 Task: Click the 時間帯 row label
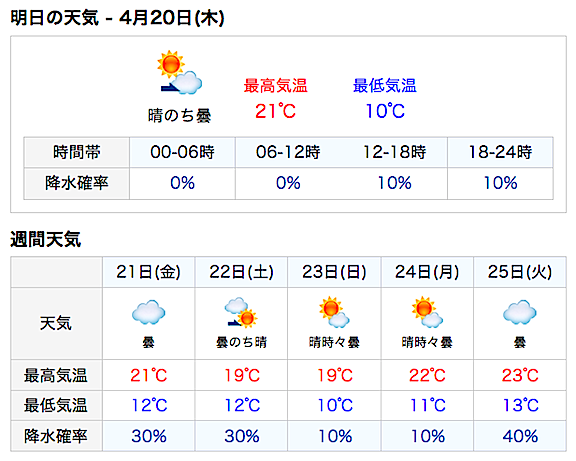tap(77, 152)
